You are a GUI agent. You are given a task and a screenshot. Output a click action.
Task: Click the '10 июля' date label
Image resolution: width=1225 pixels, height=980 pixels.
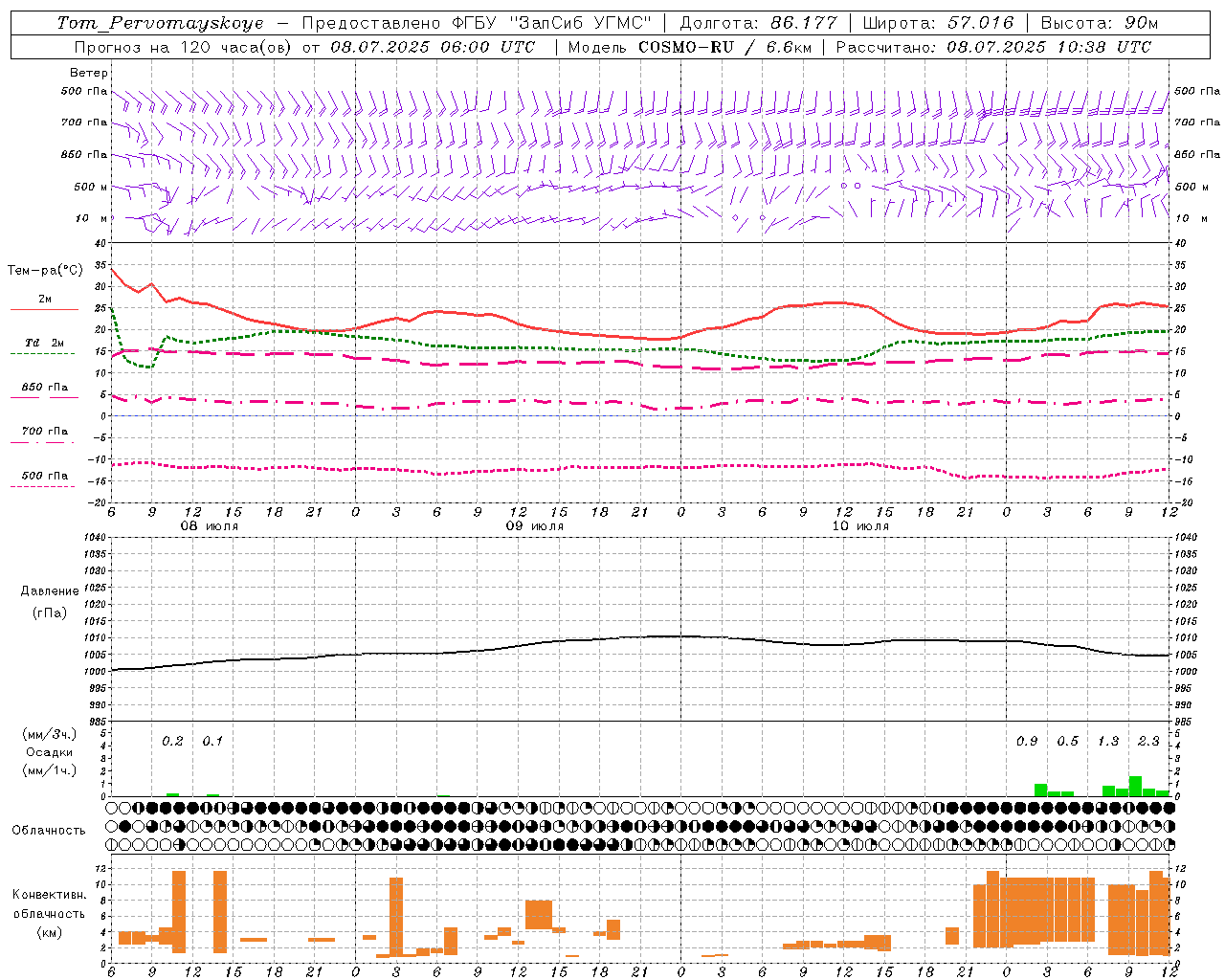click(x=860, y=526)
